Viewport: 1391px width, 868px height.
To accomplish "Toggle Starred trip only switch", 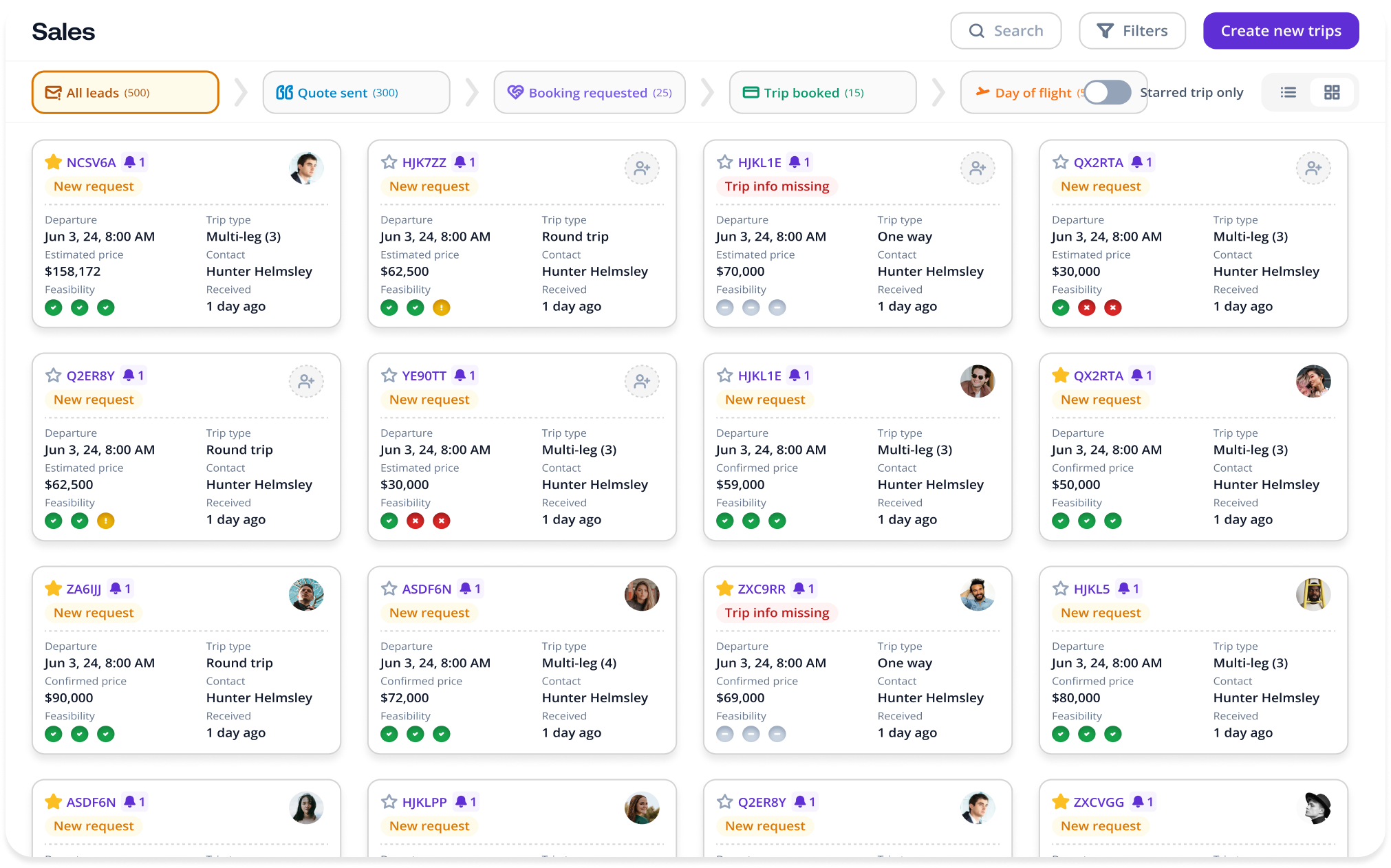I will point(1108,92).
